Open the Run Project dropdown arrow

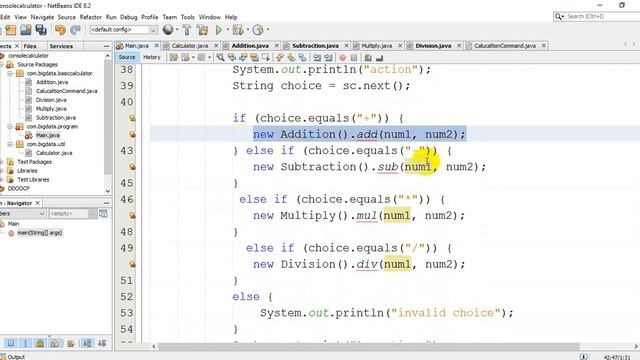[227, 30]
